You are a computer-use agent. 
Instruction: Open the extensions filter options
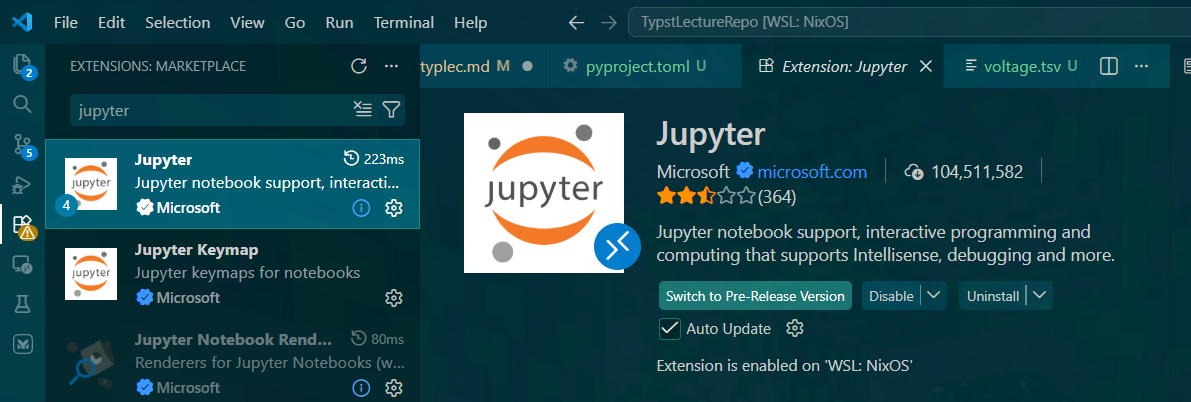pyautogui.click(x=391, y=110)
